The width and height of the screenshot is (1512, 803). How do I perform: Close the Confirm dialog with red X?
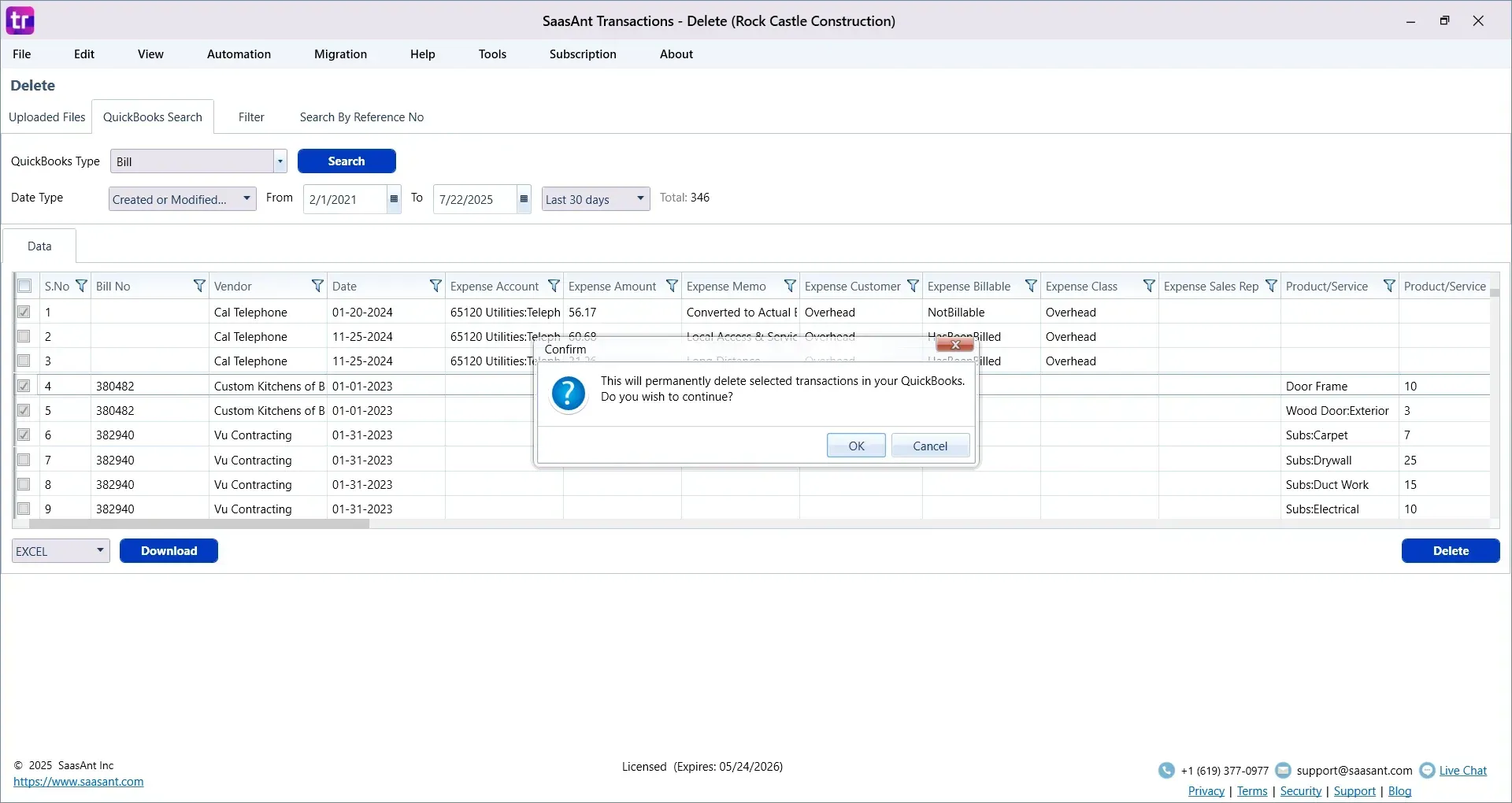[955, 346]
